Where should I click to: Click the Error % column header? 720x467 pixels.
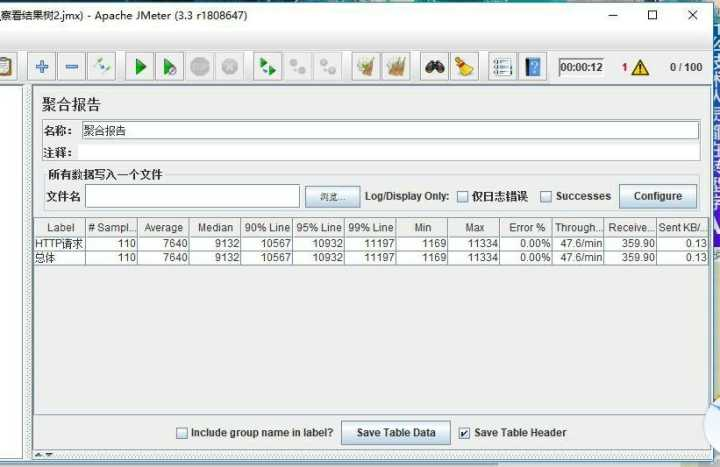[x=526, y=227]
